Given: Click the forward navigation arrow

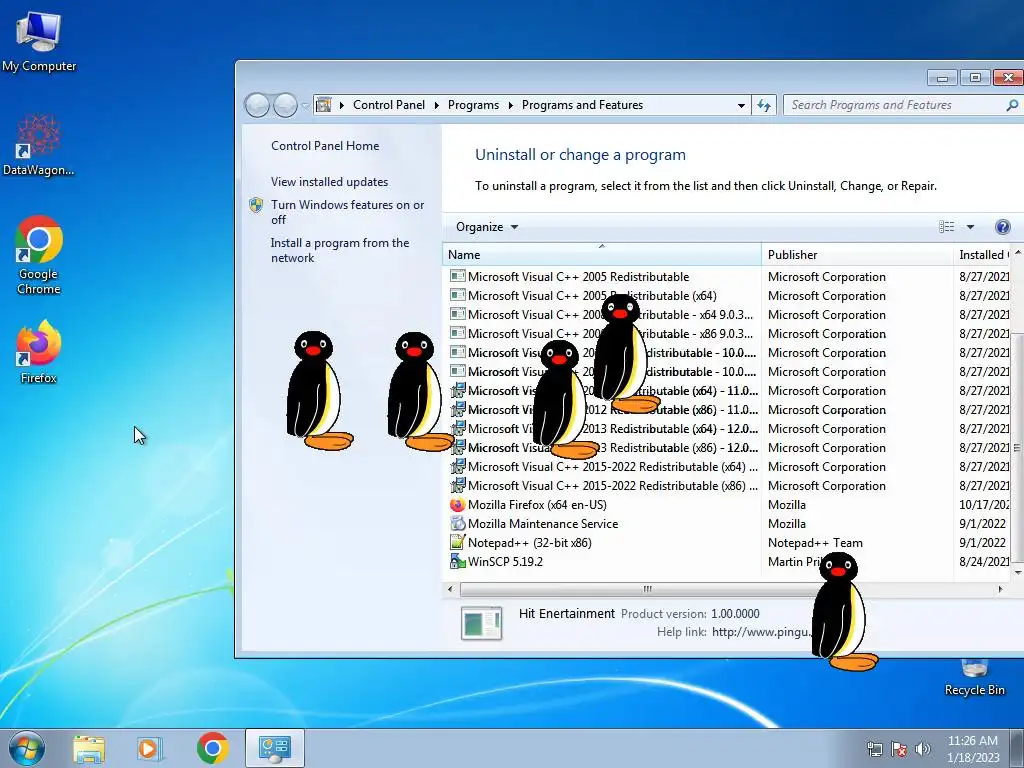Looking at the screenshot, I should (285, 105).
